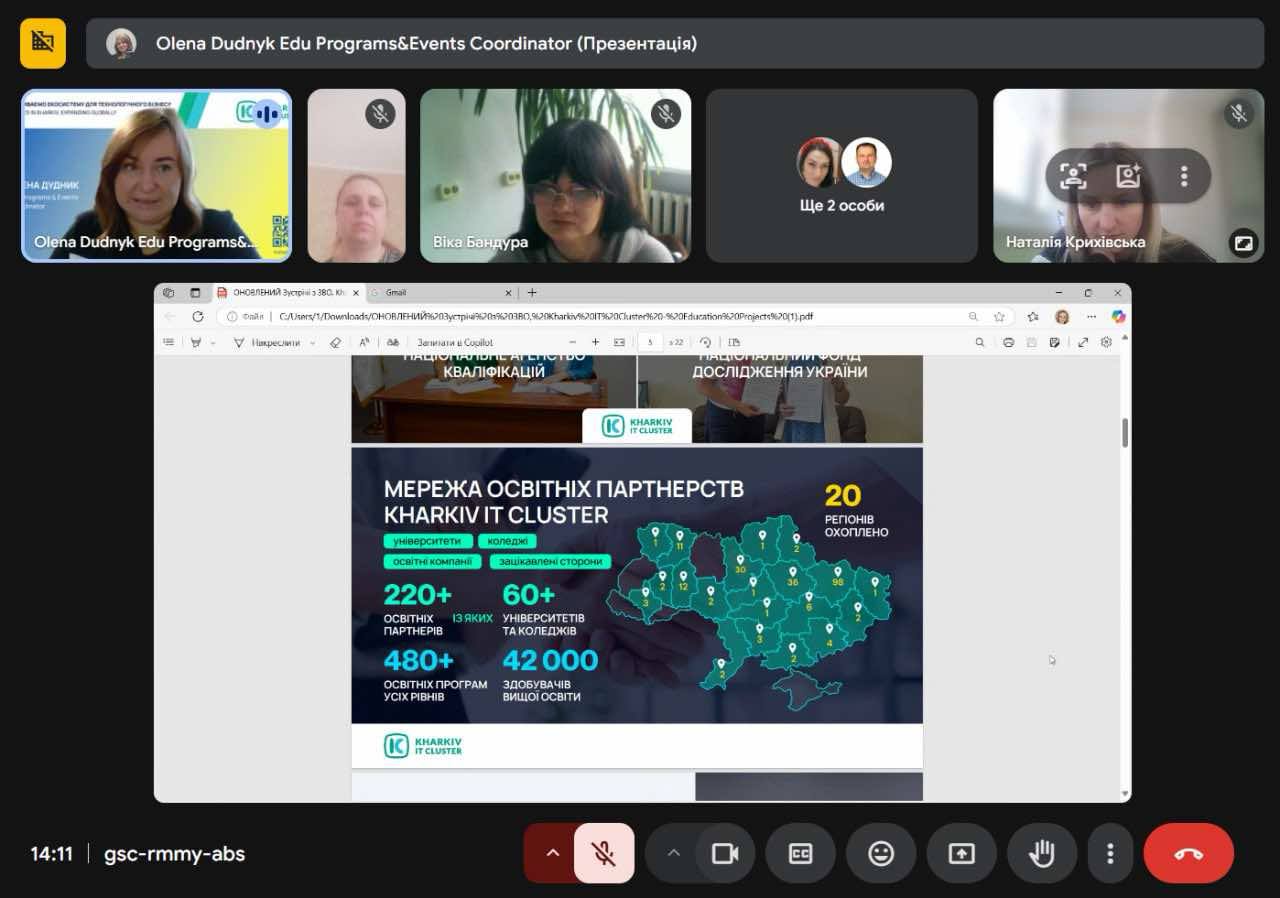Open Edge 'Settings and more' three-dot menu
Viewport: 1280px width, 898px height.
1091,317
